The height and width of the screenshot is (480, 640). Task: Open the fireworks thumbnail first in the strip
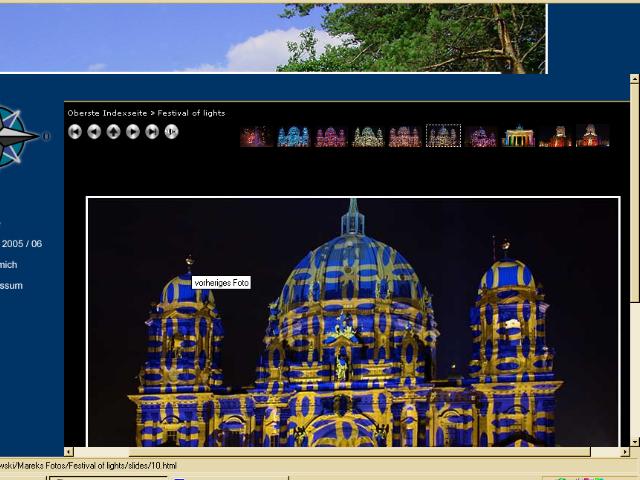coord(256,136)
